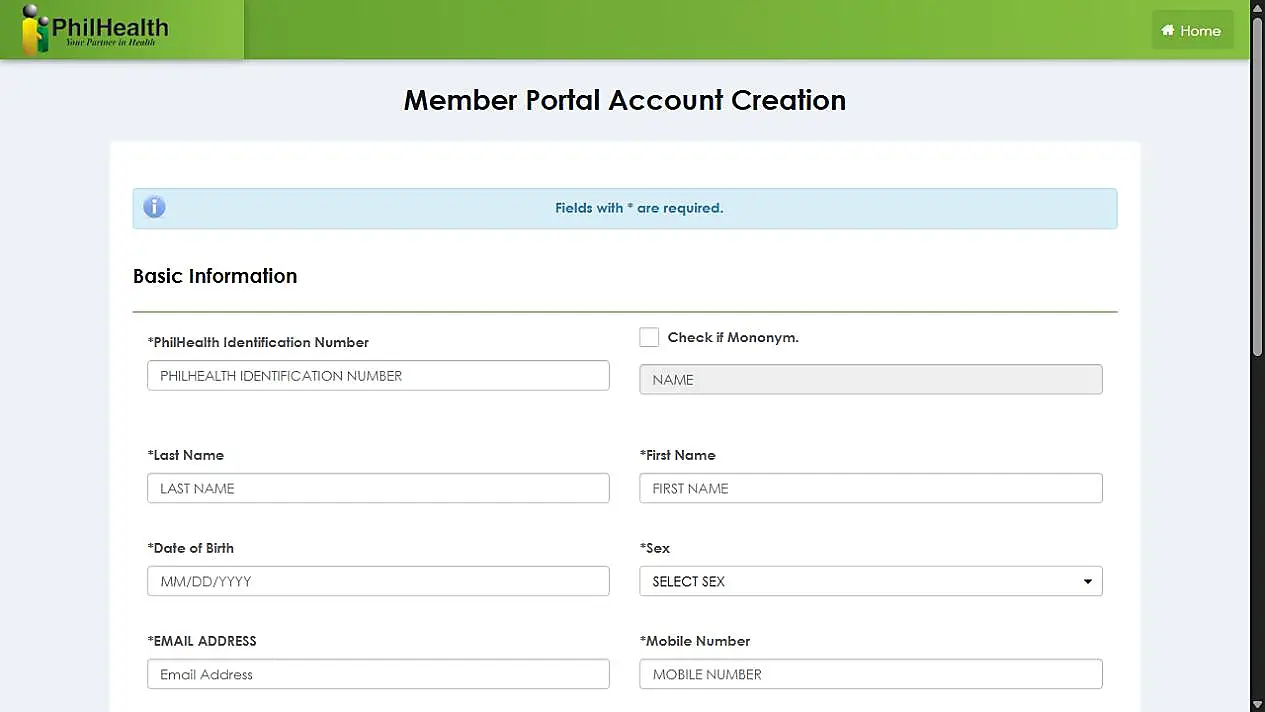Screen dimensions: 1265x712
Task: Focus the First Name input
Action: [x=871, y=488]
